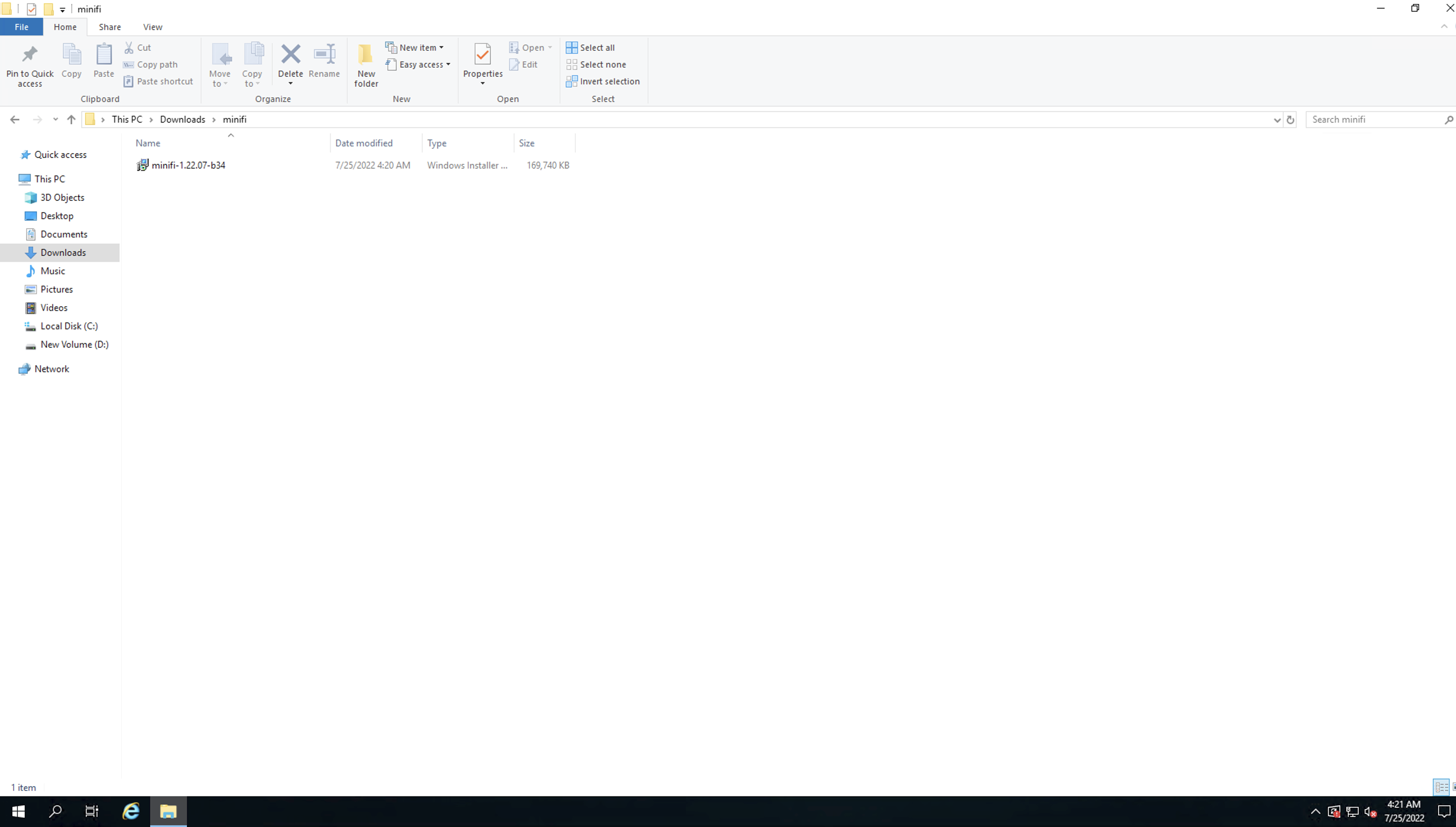Viewport: 1456px width, 827px height.
Task: Switch to the View ribbon tab
Action: pyautogui.click(x=152, y=27)
